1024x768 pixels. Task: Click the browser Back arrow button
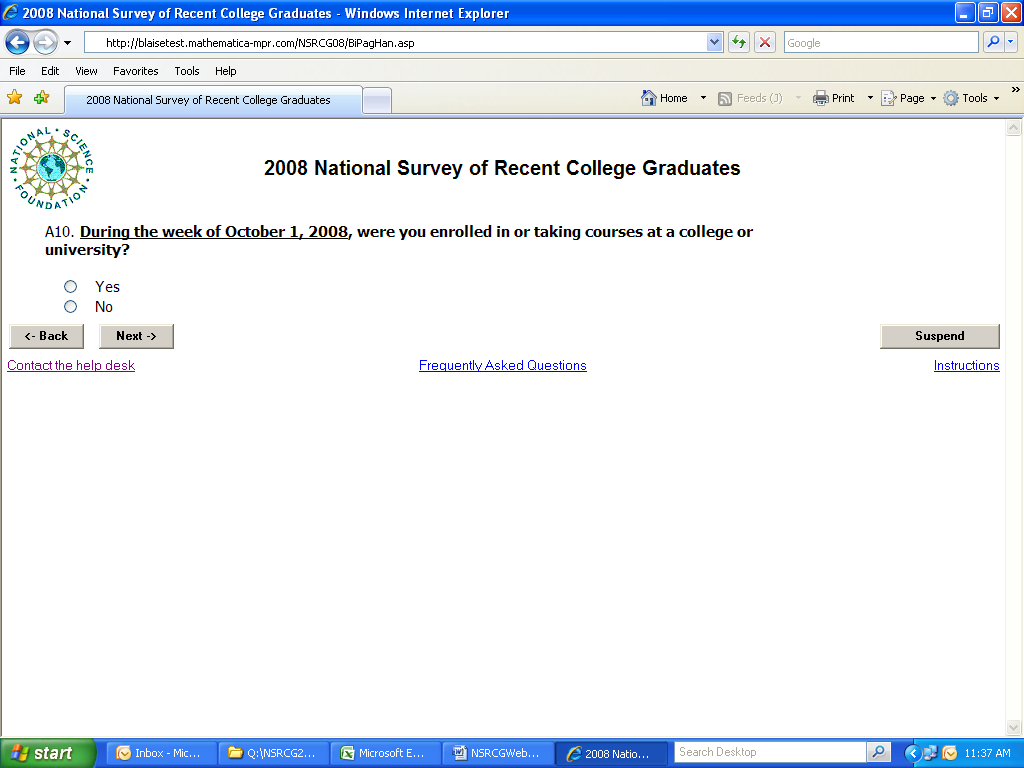pos(18,43)
